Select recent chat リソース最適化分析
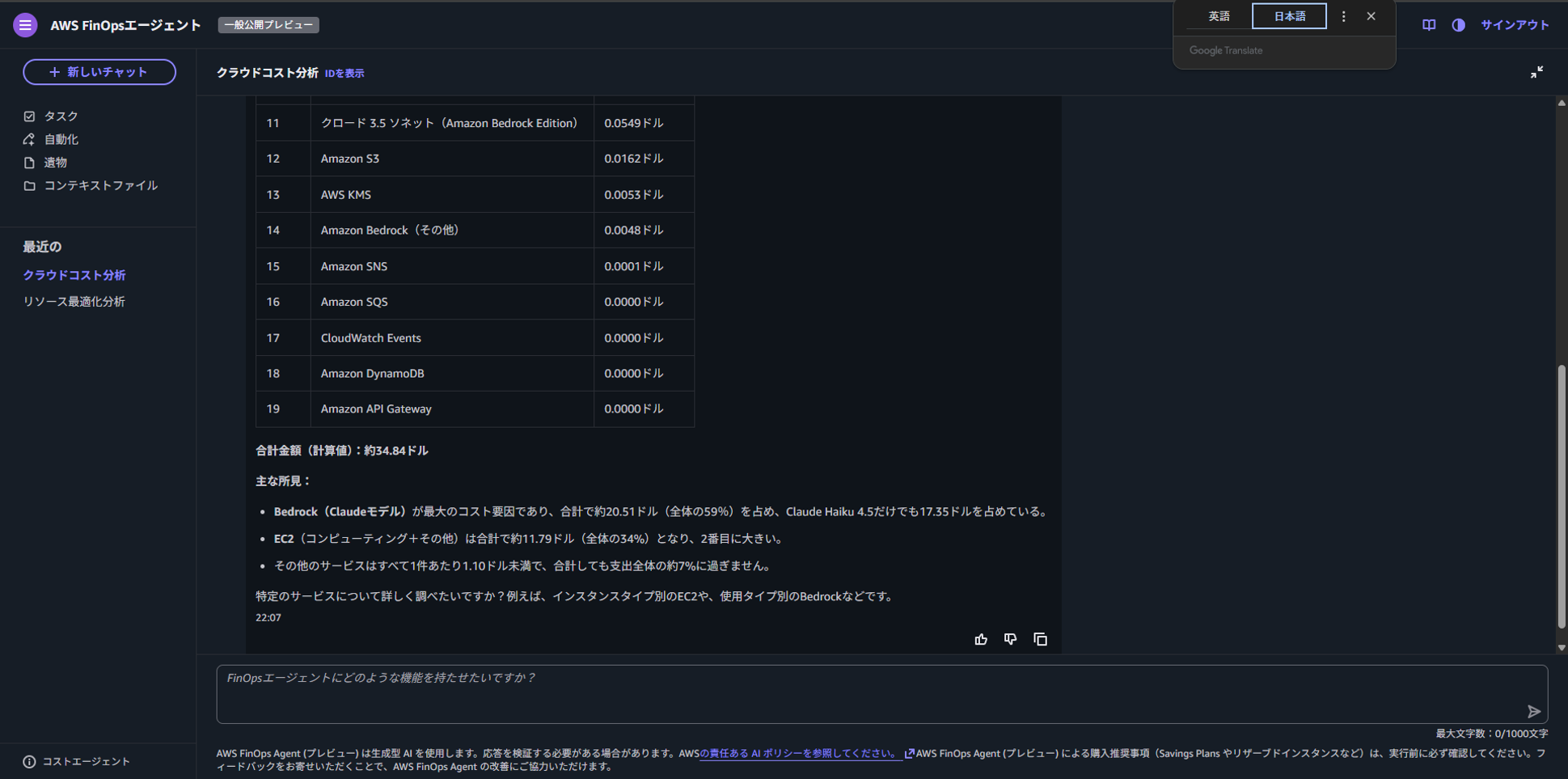This screenshot has width=1568, height=779. (x=74, y=302)
